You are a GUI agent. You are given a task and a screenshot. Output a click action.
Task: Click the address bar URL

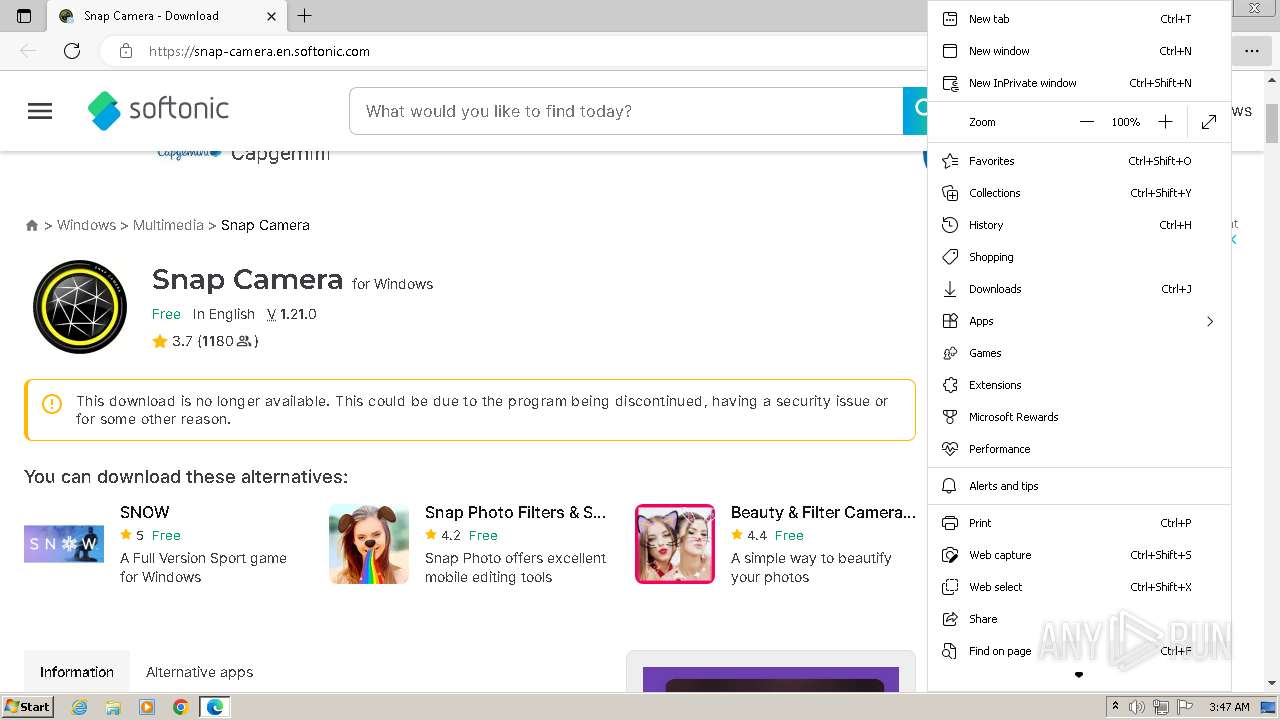click(x=259, y=51)
